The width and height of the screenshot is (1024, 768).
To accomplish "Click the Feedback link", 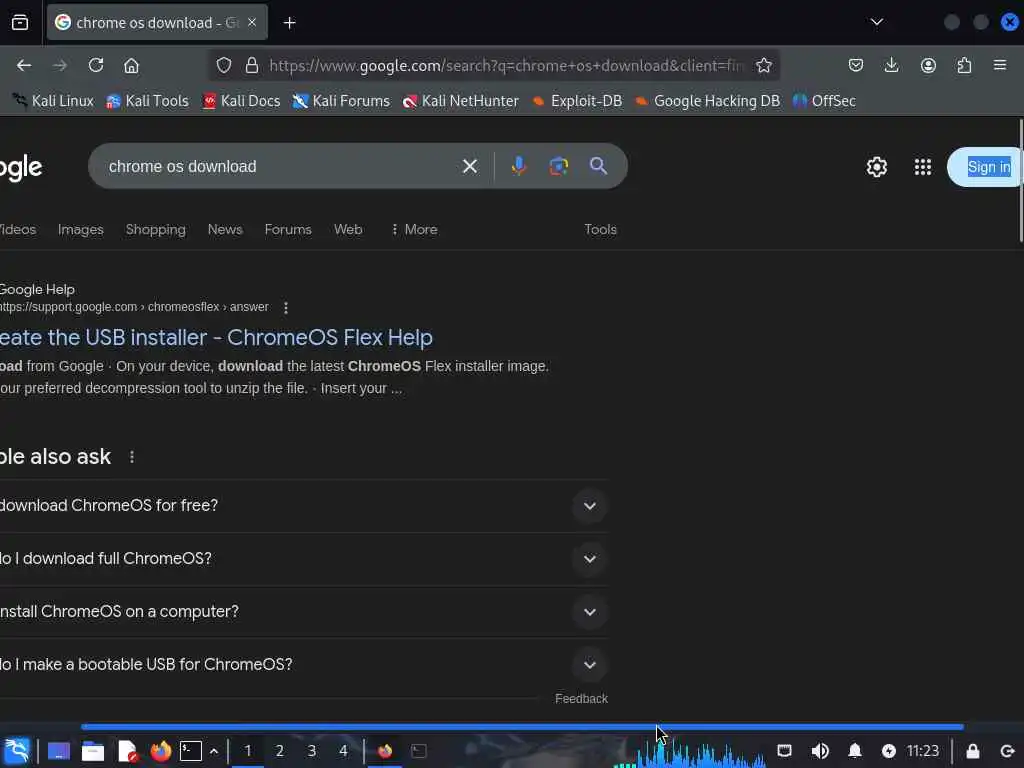I will click(581, 699).
